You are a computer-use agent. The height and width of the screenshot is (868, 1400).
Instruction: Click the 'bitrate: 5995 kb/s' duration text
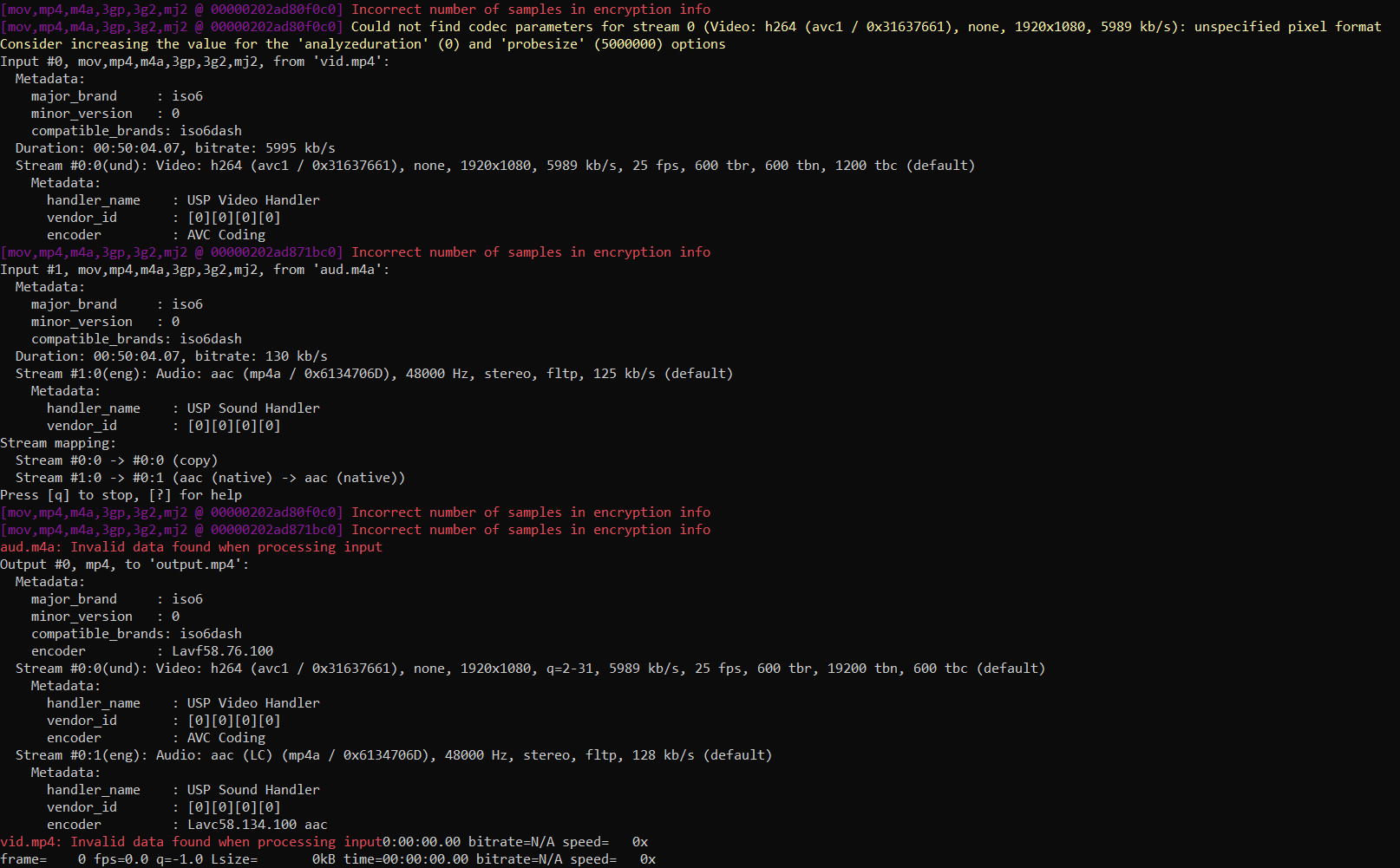[265, 148]
